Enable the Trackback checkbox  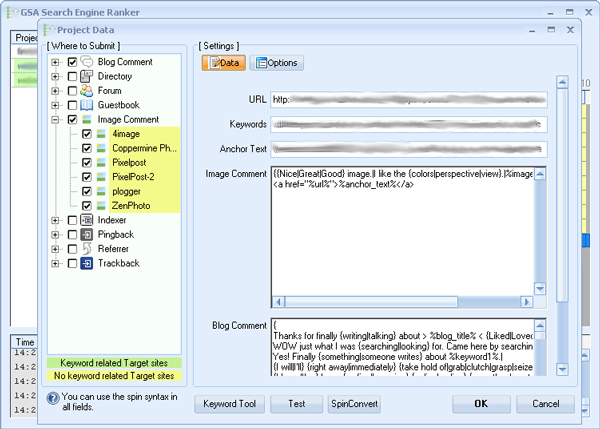tap(72, 263)
